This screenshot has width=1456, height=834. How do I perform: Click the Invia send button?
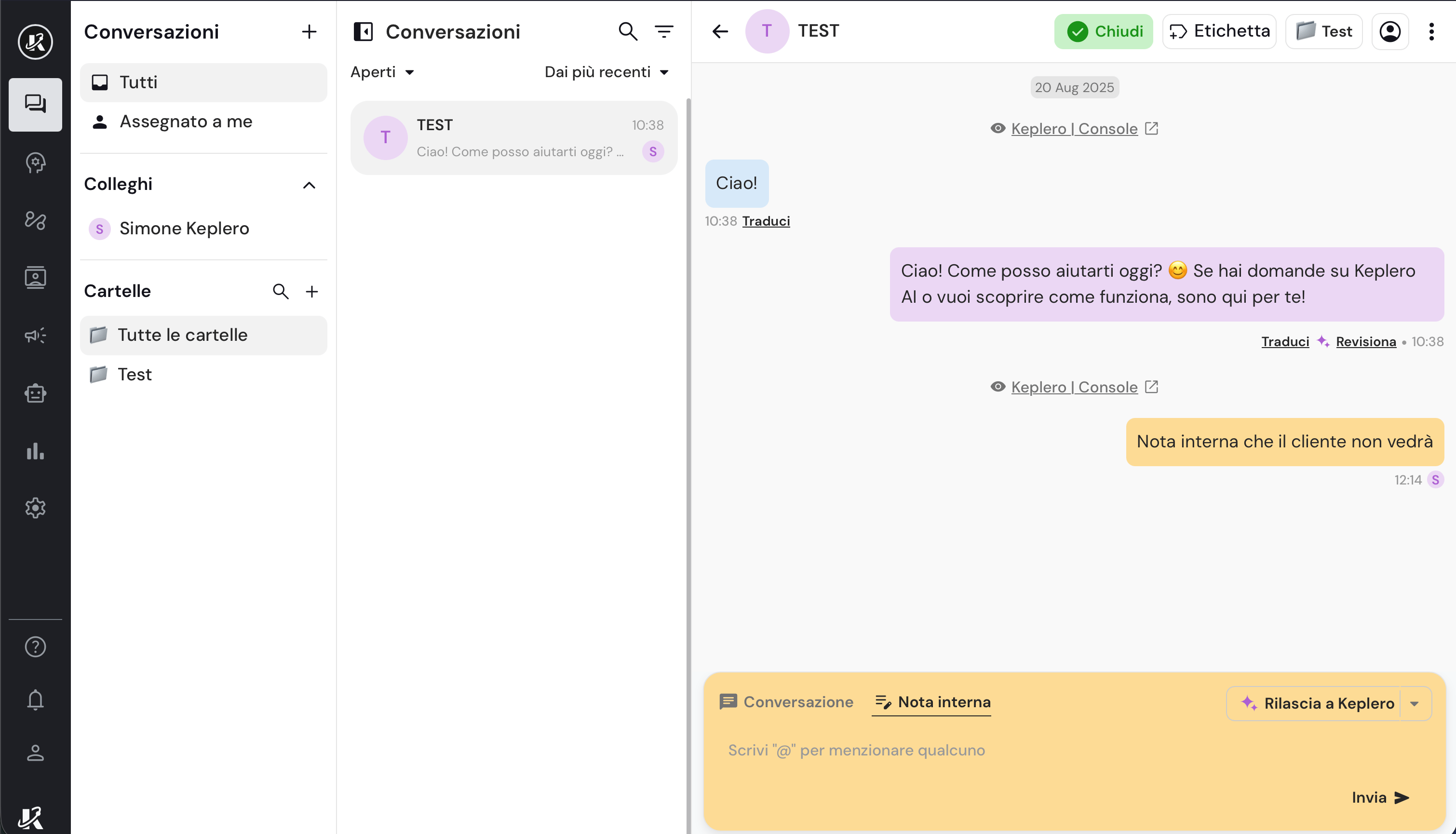[1380, 797]
